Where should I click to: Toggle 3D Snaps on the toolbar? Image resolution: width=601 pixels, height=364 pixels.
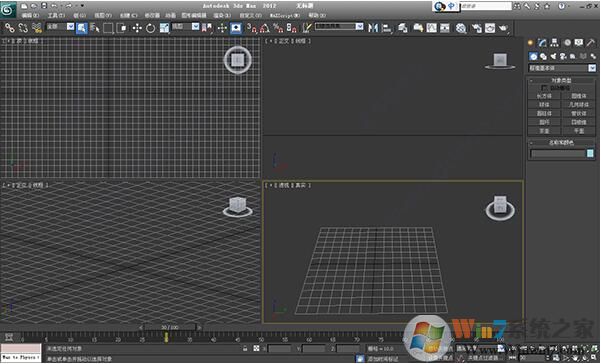point(251,28)
